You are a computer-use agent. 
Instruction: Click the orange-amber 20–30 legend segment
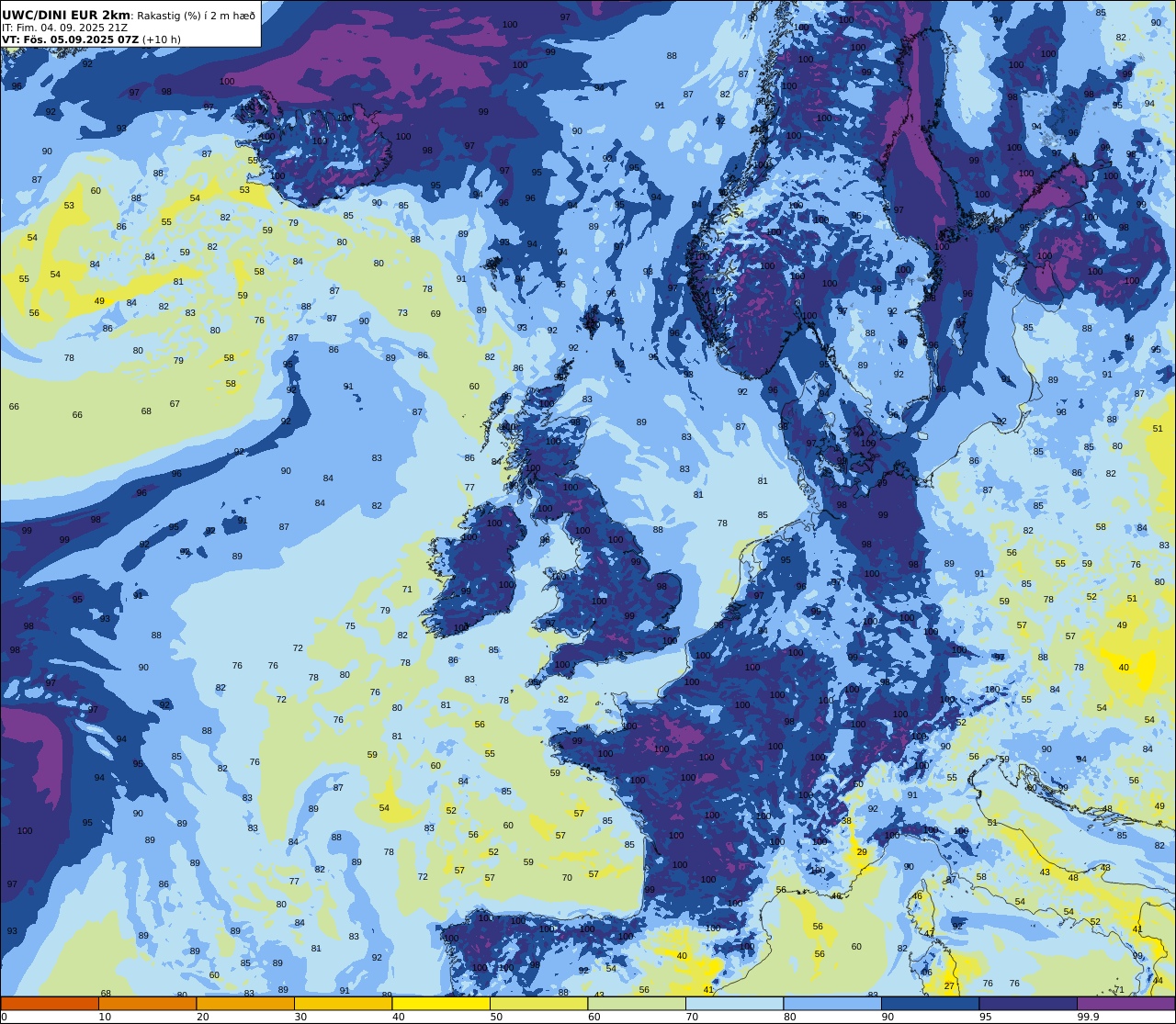pyautogui.click(x=245, y=1004)
